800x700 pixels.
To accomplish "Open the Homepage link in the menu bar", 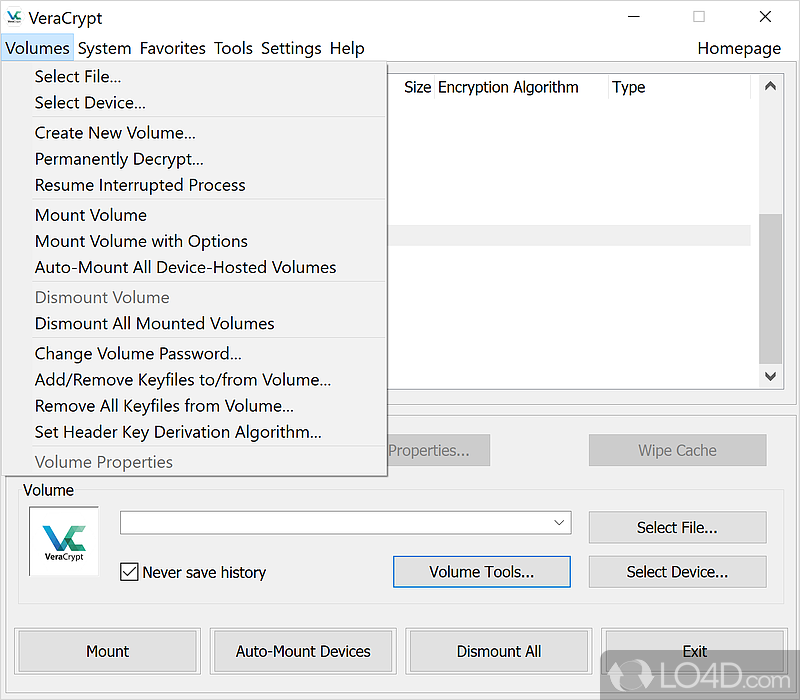I will point(739,48).
